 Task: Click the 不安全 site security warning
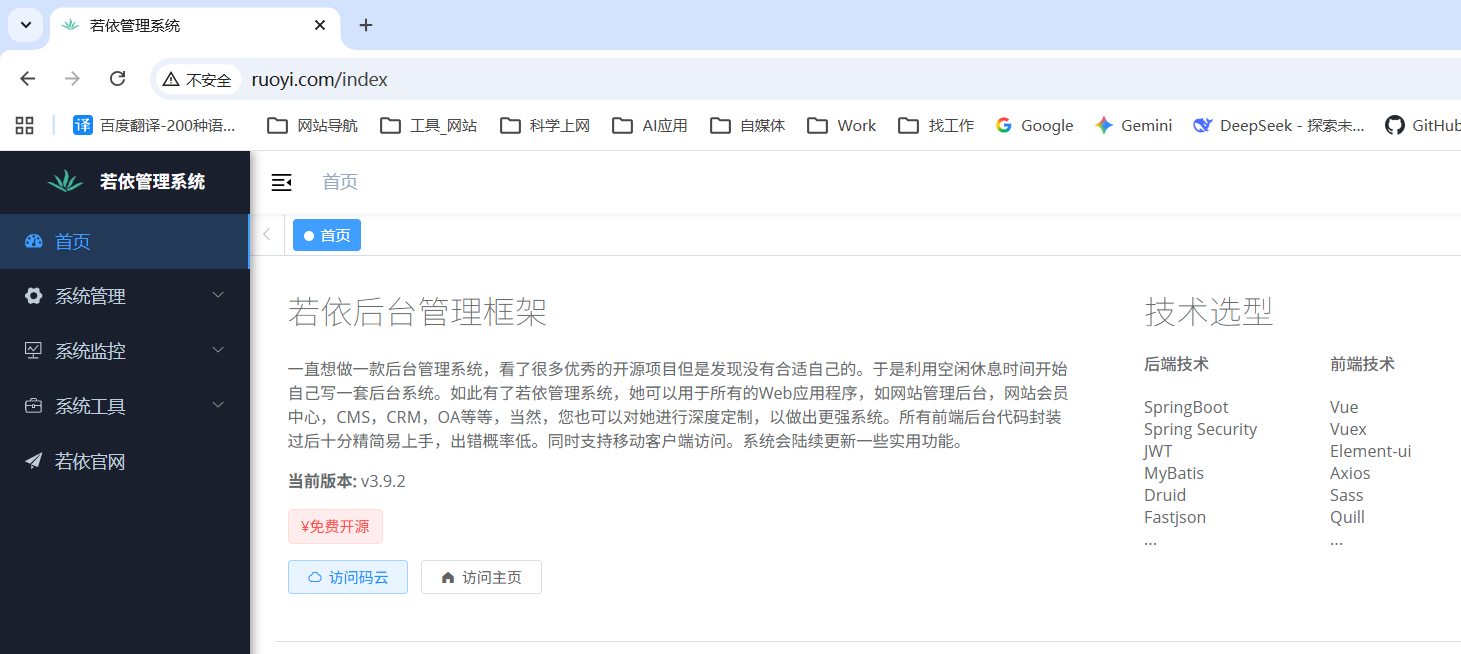[198, 80]
